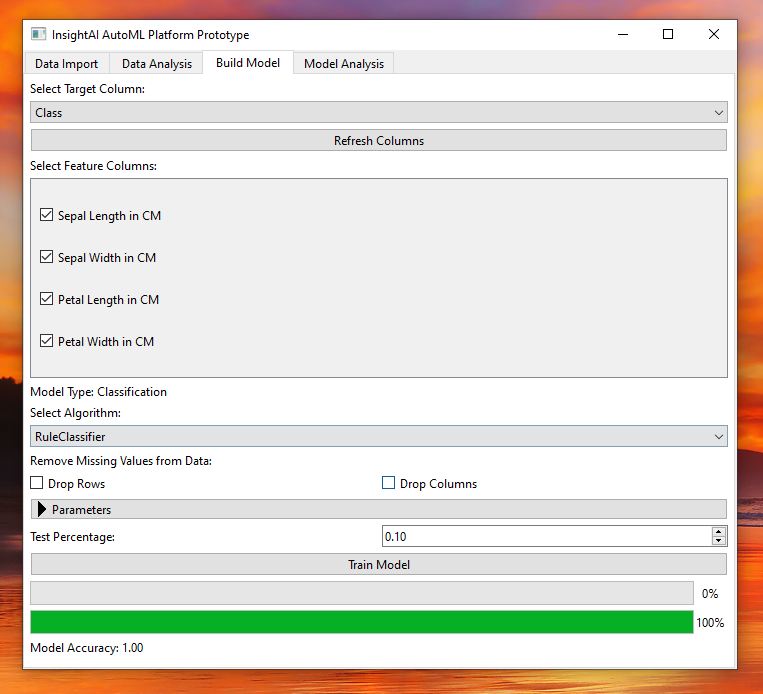The height and width of the screenshot is (694, 763).
Task: Click the Select Algorithm label
Action: click(75, 413)
